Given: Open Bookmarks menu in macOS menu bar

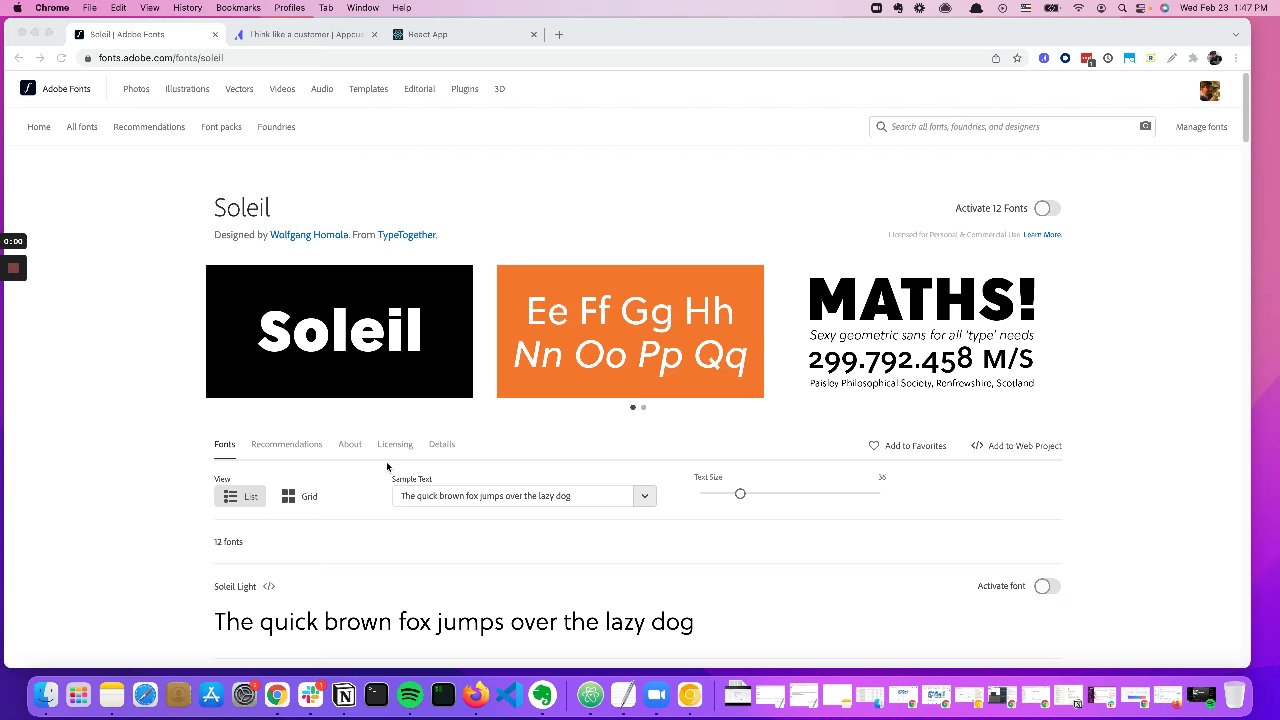Looking at the screenshot, I should click(238, 8).
